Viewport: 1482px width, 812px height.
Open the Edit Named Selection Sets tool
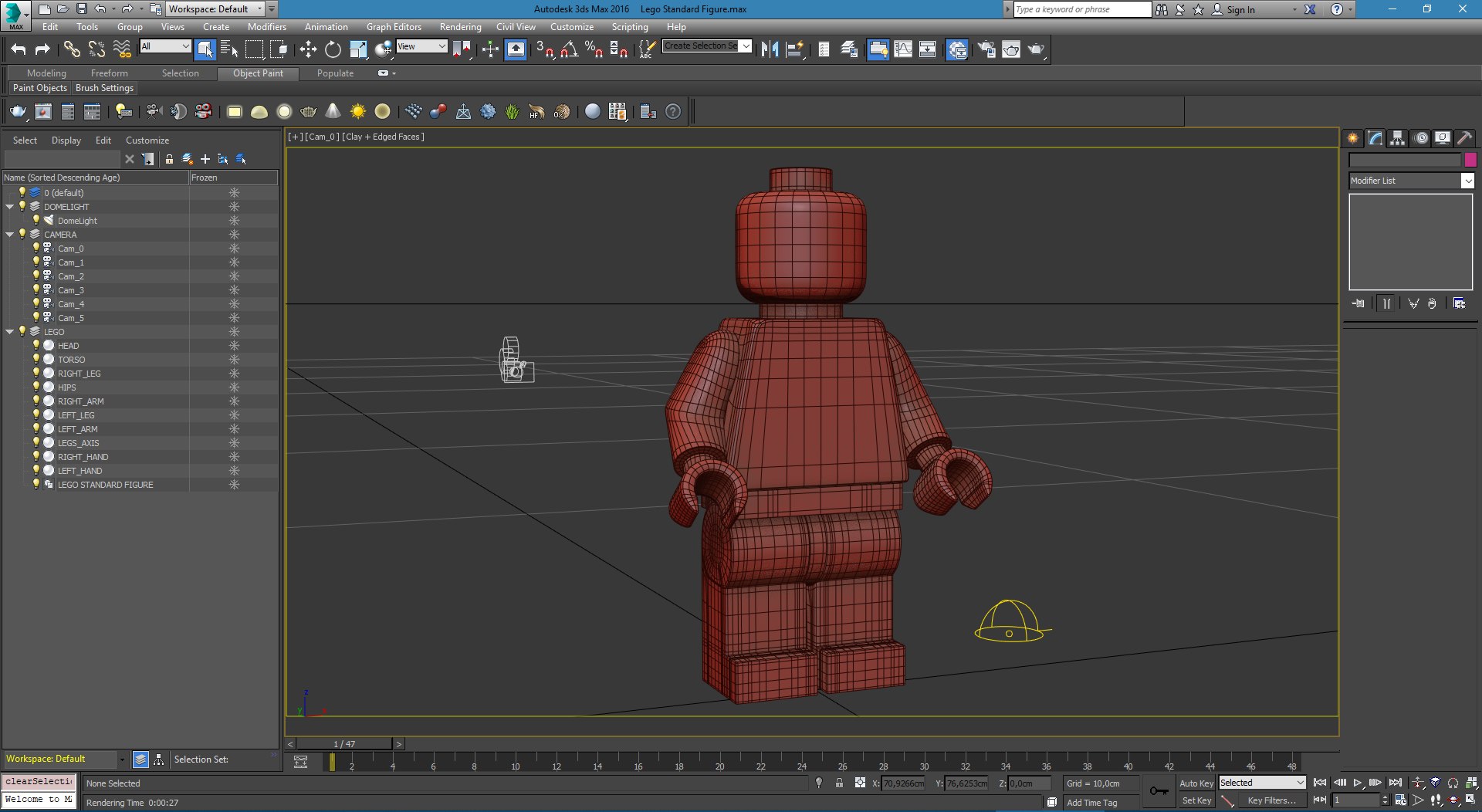647,49
